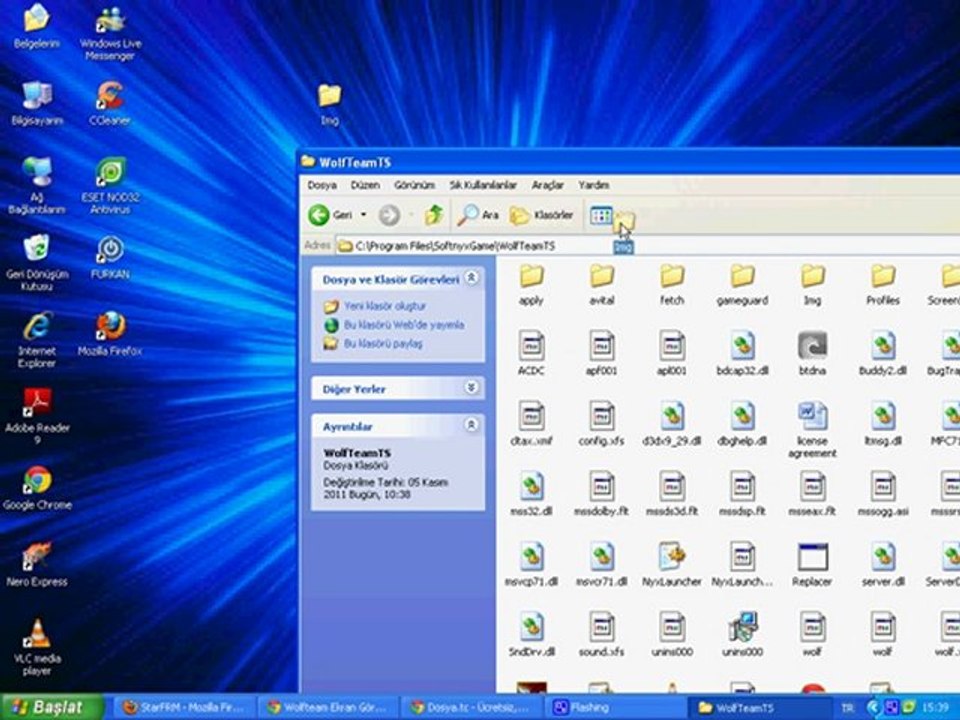Select the FURKAN desktop shortcut
The width and height of the screenshot is (960, 720).
110,257
